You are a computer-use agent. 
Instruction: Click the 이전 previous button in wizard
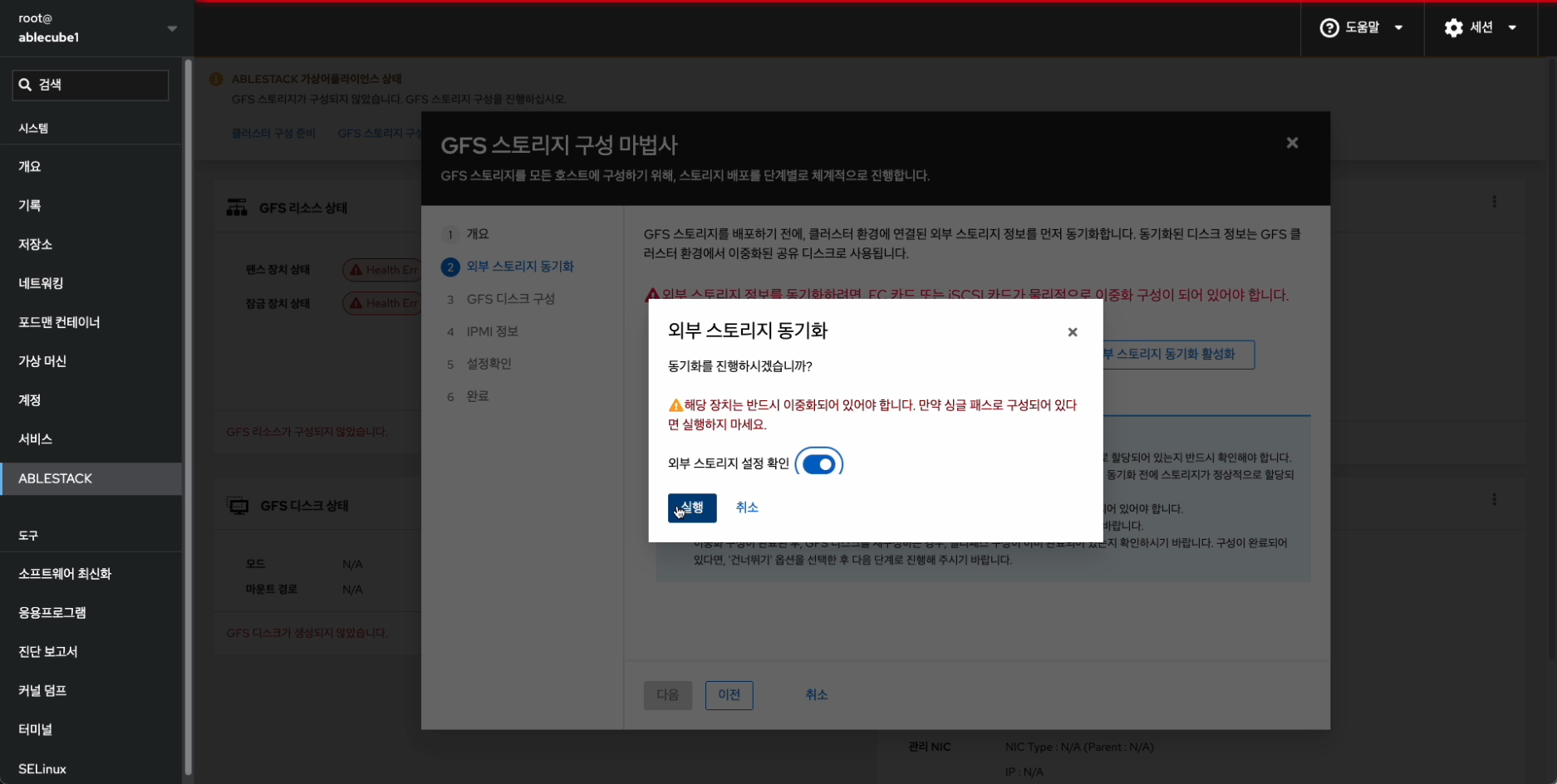point(729,695)
